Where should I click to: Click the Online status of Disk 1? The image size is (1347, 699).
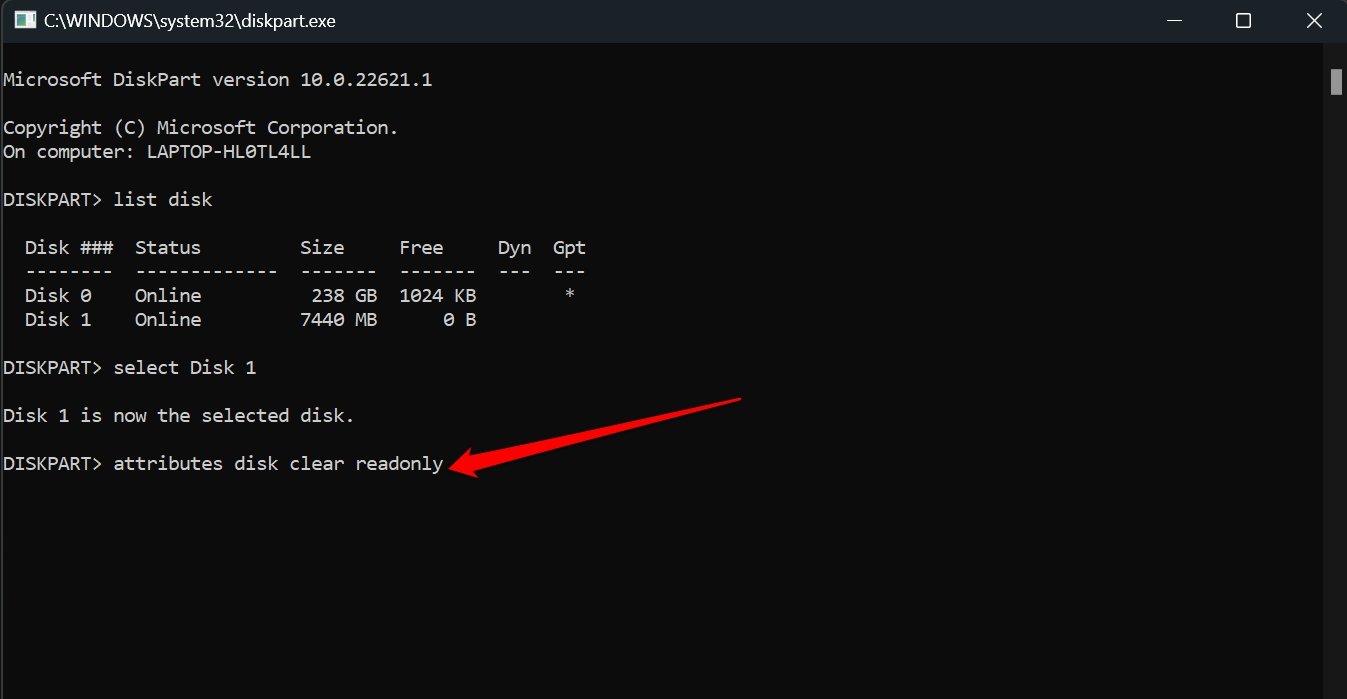click(168, 319)
